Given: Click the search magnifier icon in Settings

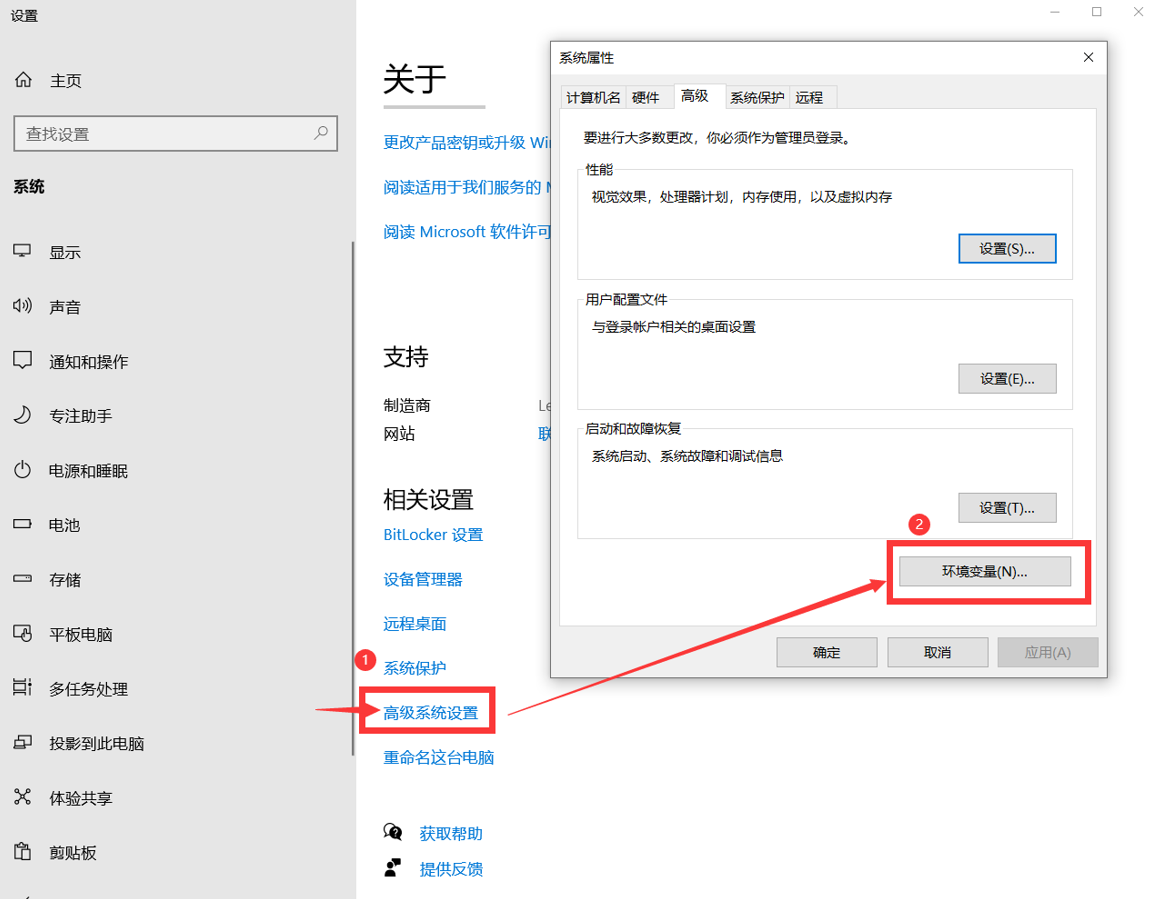Looking at the screenshot, I should click(321, 133).
